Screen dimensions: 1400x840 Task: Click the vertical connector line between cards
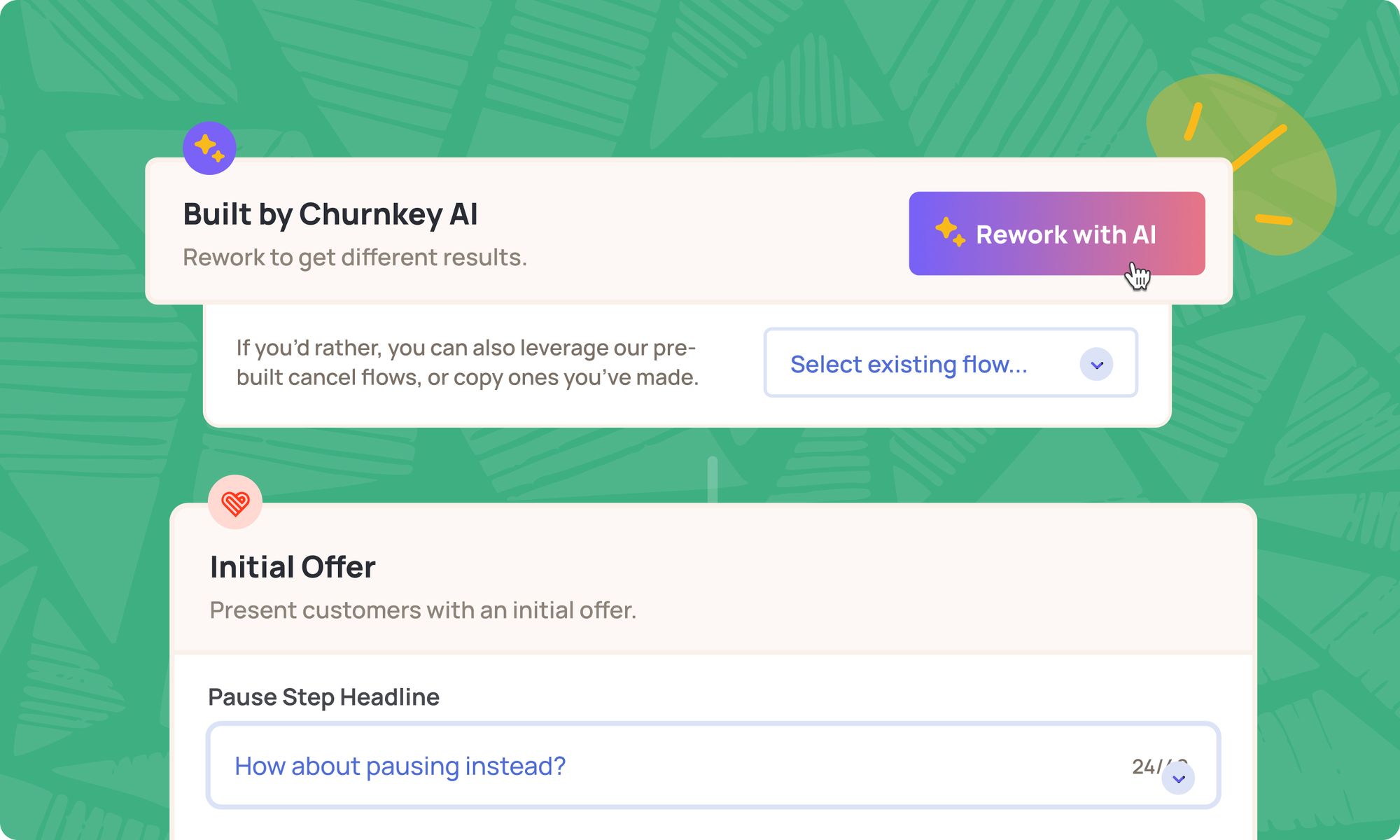713,479
